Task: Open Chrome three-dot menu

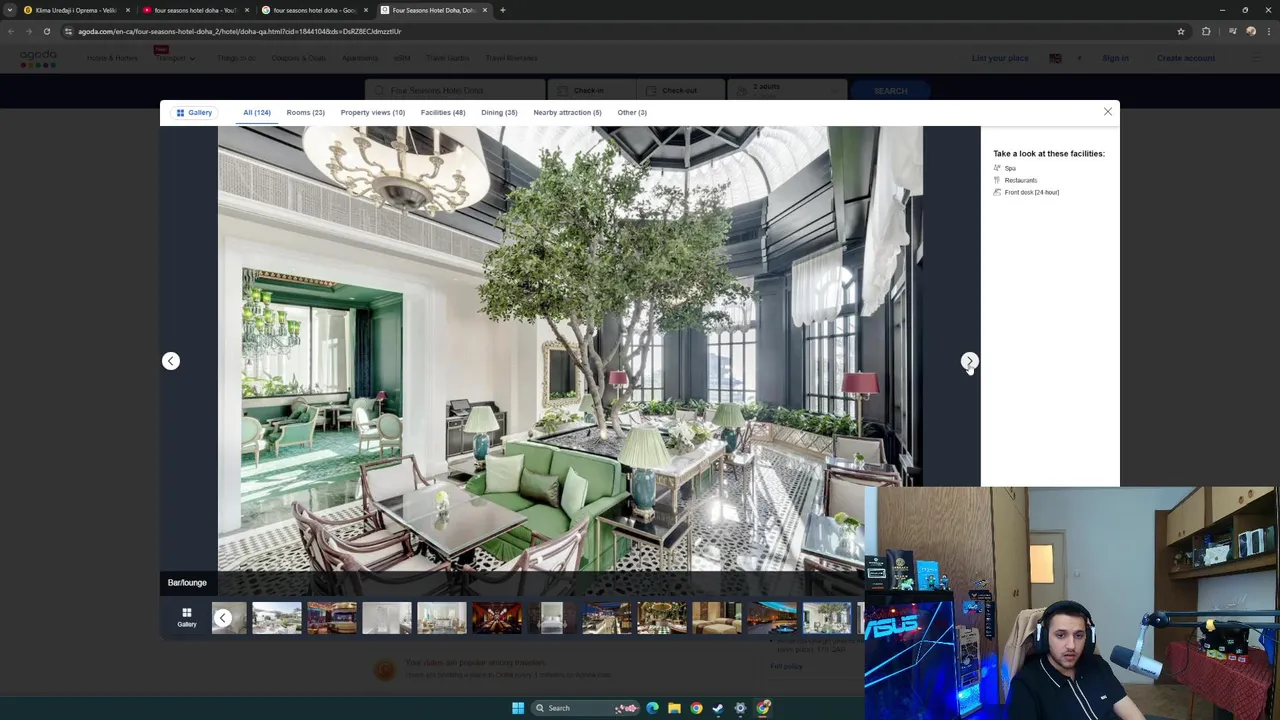Action: [1268, 31]
